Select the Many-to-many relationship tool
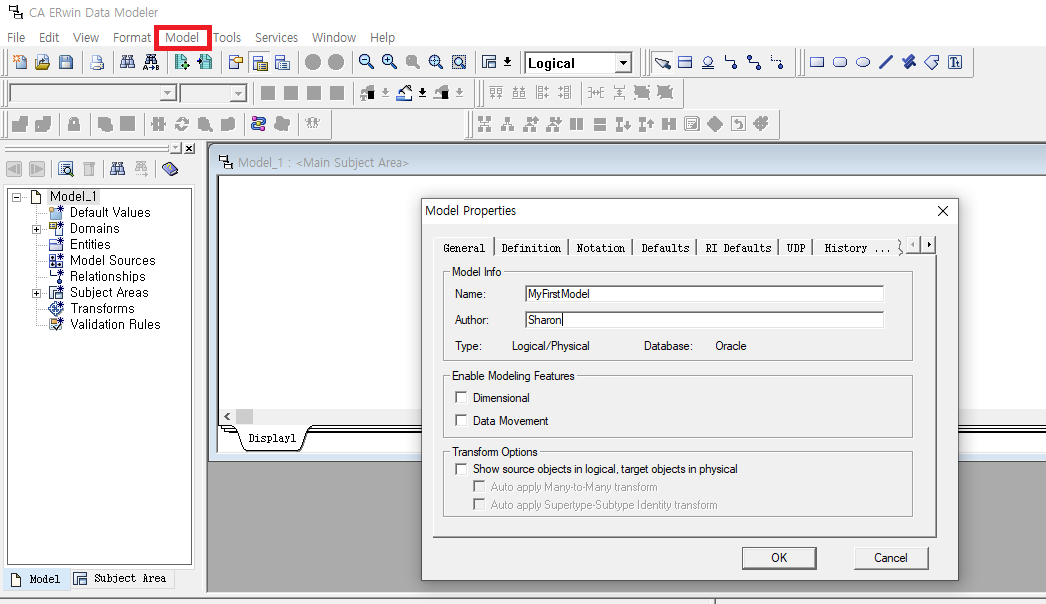 (754, 63)
